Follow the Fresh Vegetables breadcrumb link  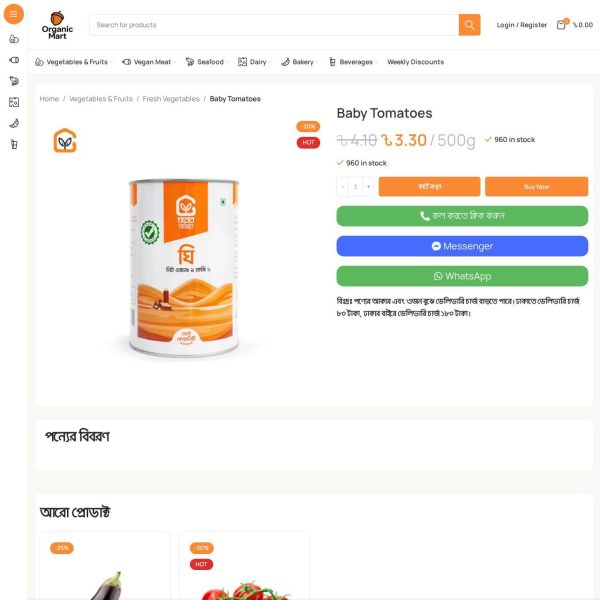click(171, 99)
